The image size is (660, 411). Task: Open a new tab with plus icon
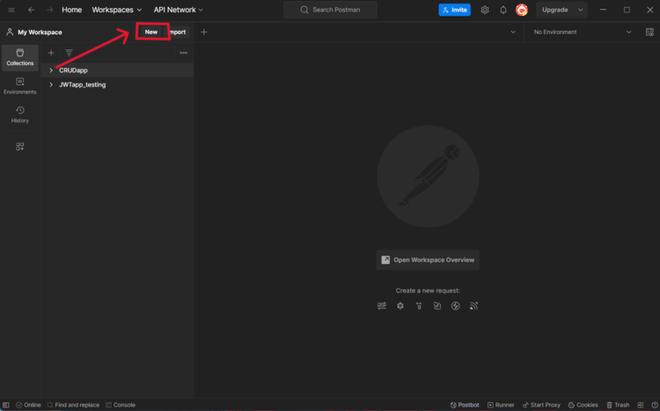[204, 32]
